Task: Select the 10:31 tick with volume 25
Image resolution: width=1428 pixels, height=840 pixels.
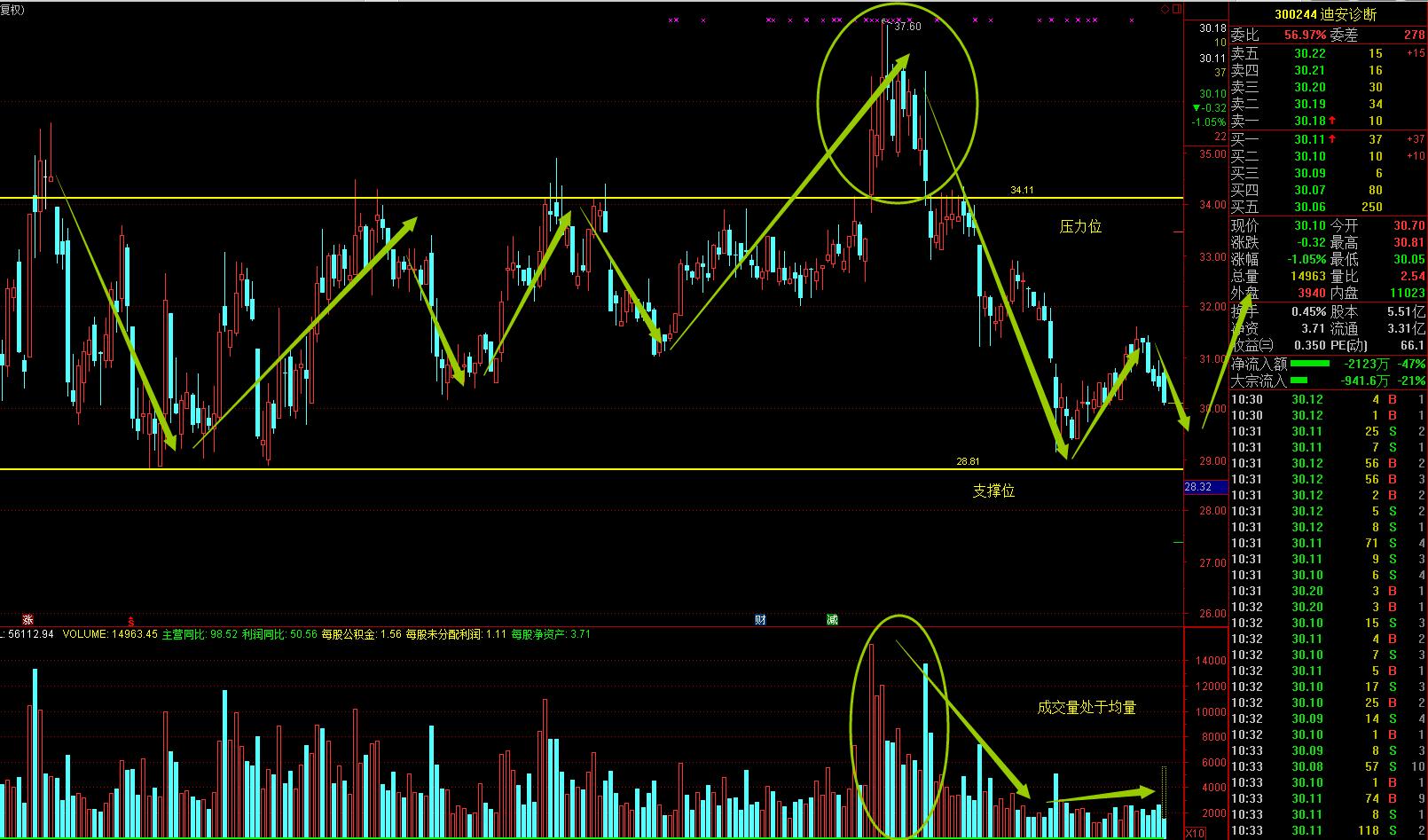Action: 1328,431
